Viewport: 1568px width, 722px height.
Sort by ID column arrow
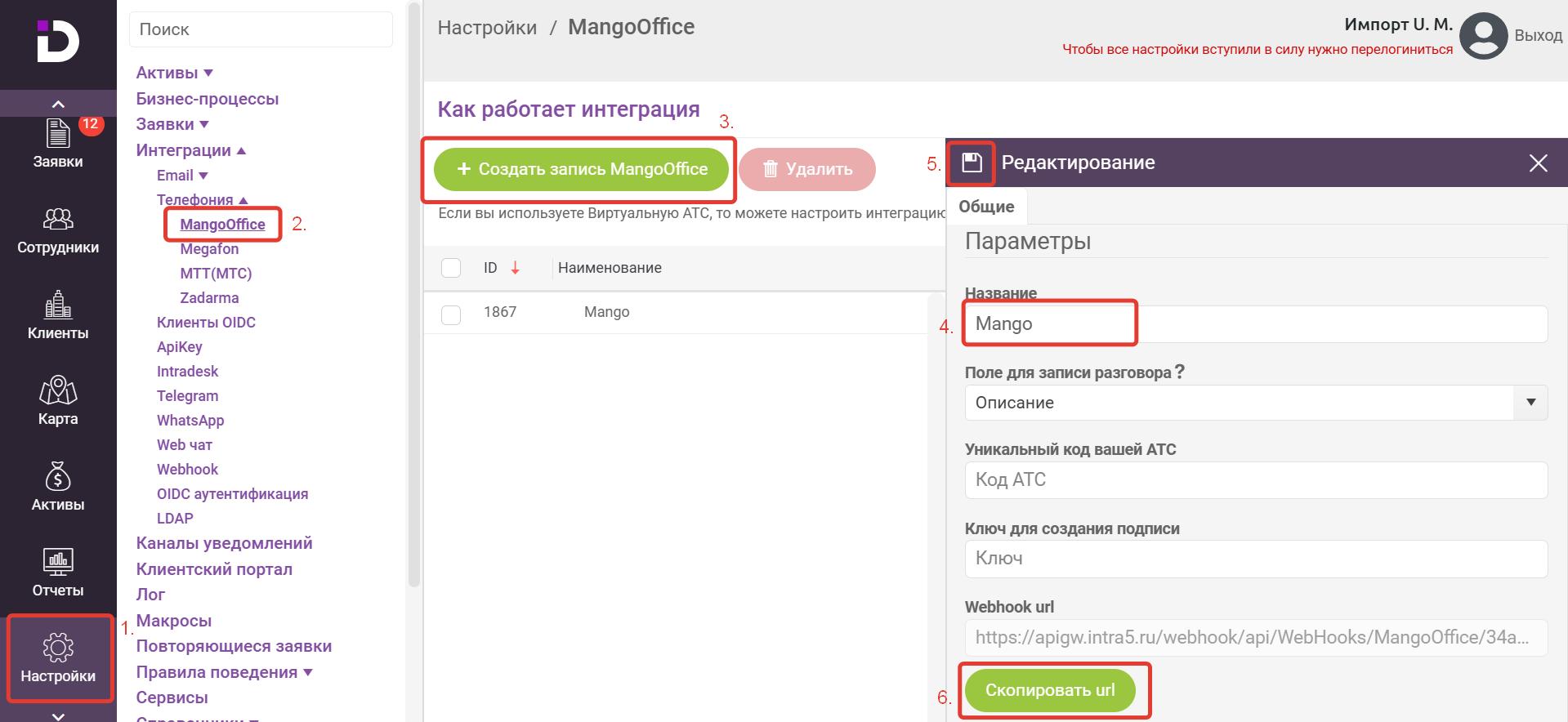515,268
